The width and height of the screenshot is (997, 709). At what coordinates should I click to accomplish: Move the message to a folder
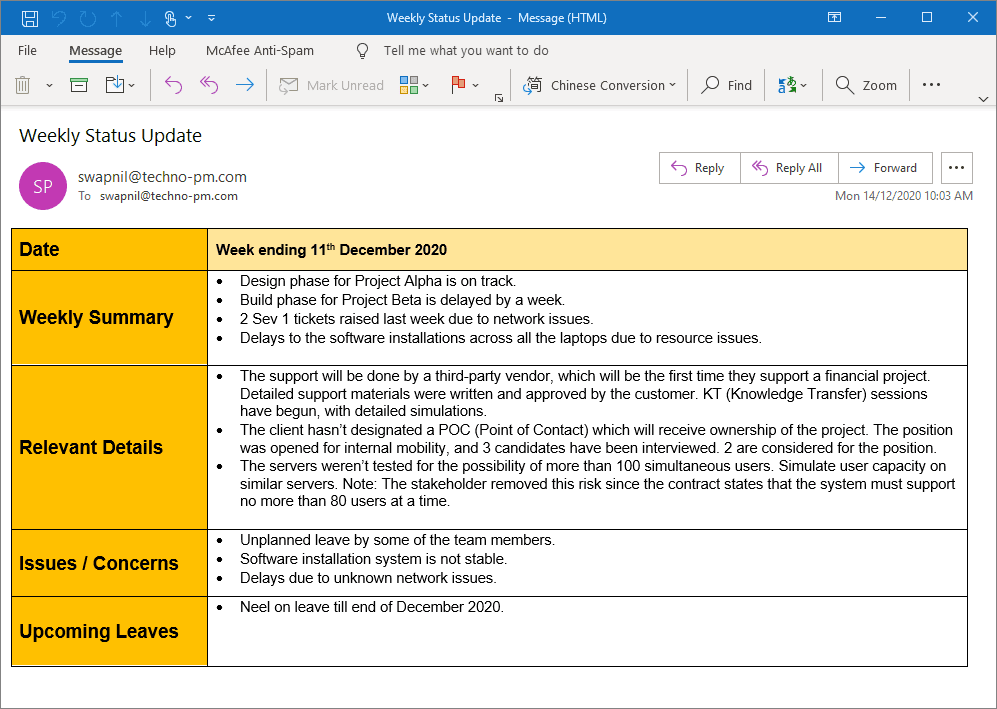click(x=115, y=85)
